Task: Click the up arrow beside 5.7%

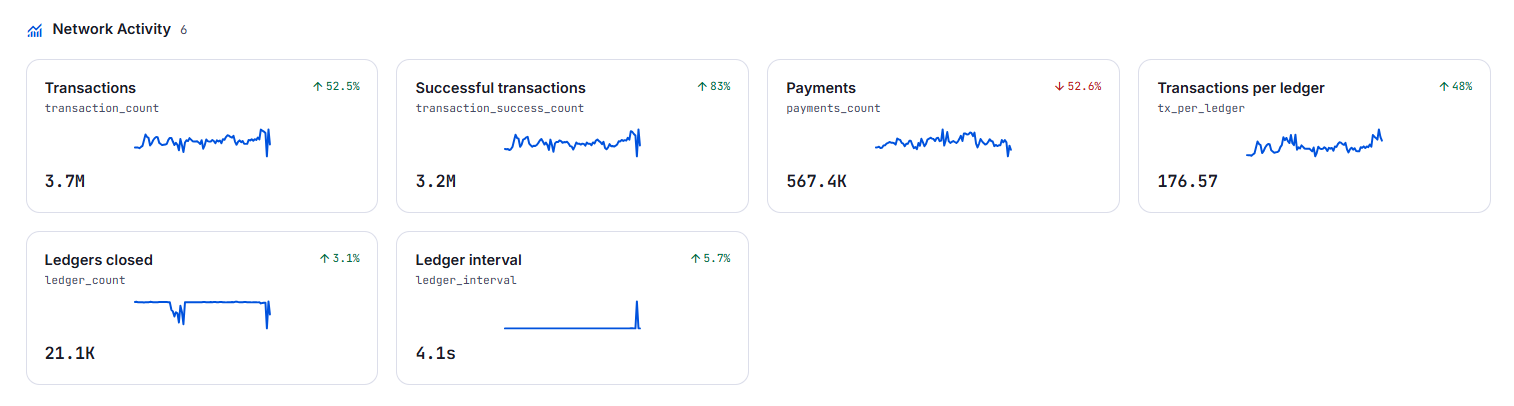Action: coord(695,258)
